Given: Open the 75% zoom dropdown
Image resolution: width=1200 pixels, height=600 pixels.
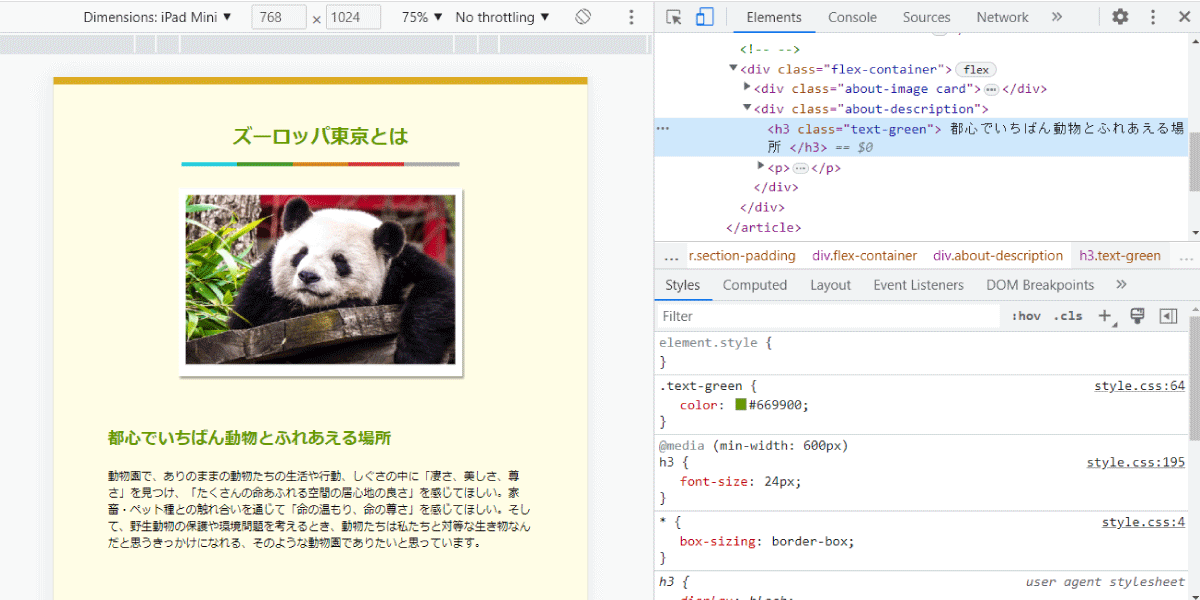Looking at the screenshot, I should [422, 17].
